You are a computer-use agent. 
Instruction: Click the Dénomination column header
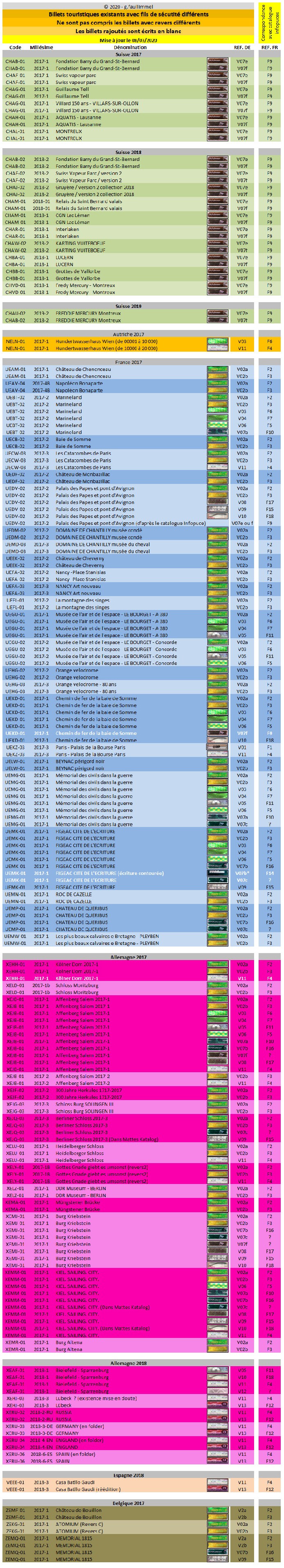tap(130, 47)
